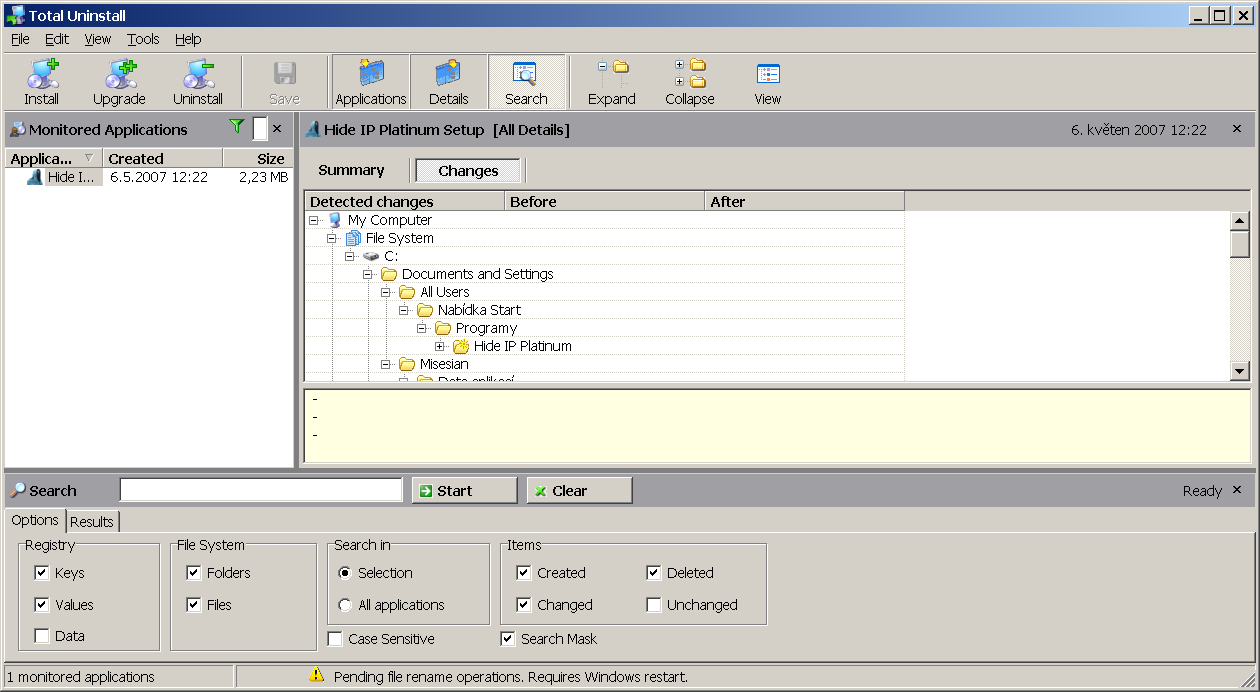Click the Save toolbar icon
This screenshot has width=1260, height=692.
point(285,74)
